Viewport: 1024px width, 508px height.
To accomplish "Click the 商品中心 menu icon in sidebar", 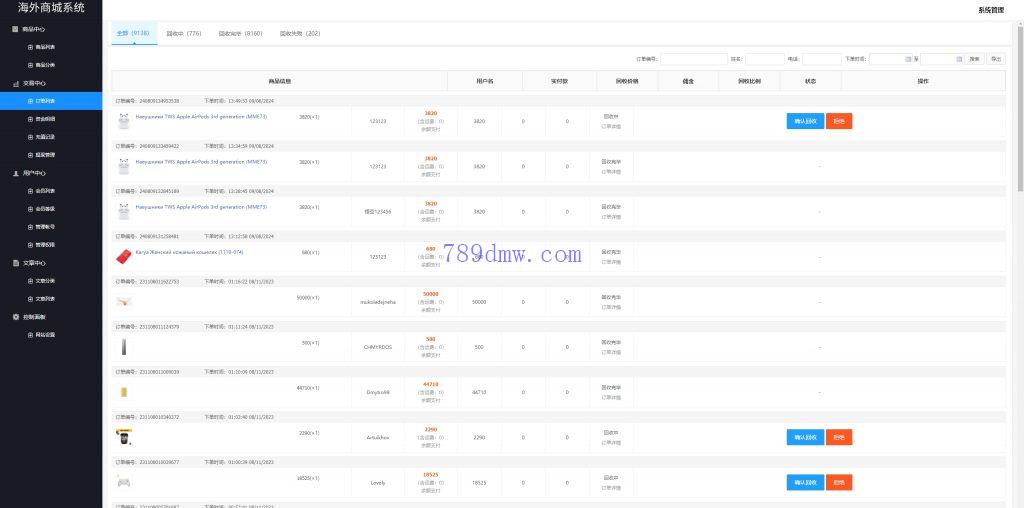I will 15,29.
